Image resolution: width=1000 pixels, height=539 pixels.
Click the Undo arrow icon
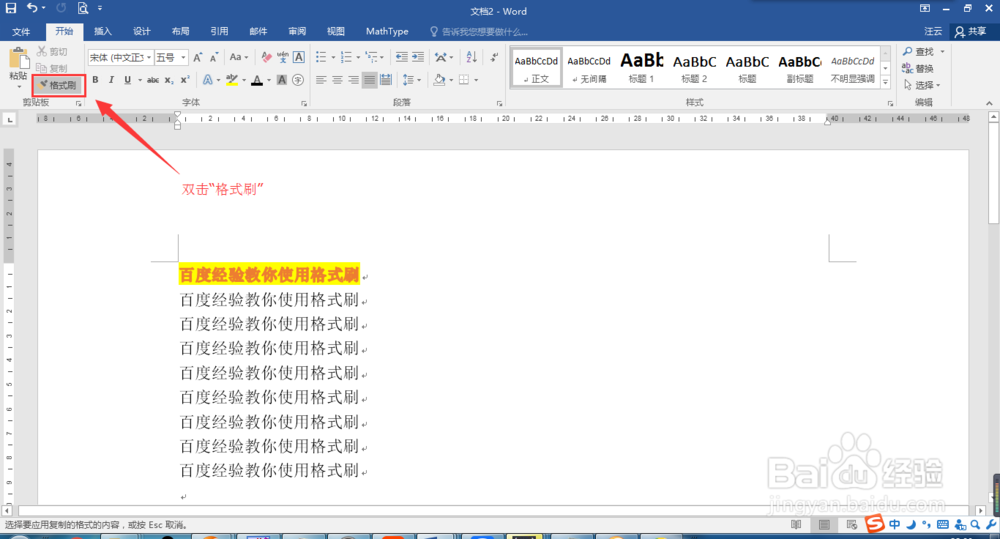[x=32, y=8]
